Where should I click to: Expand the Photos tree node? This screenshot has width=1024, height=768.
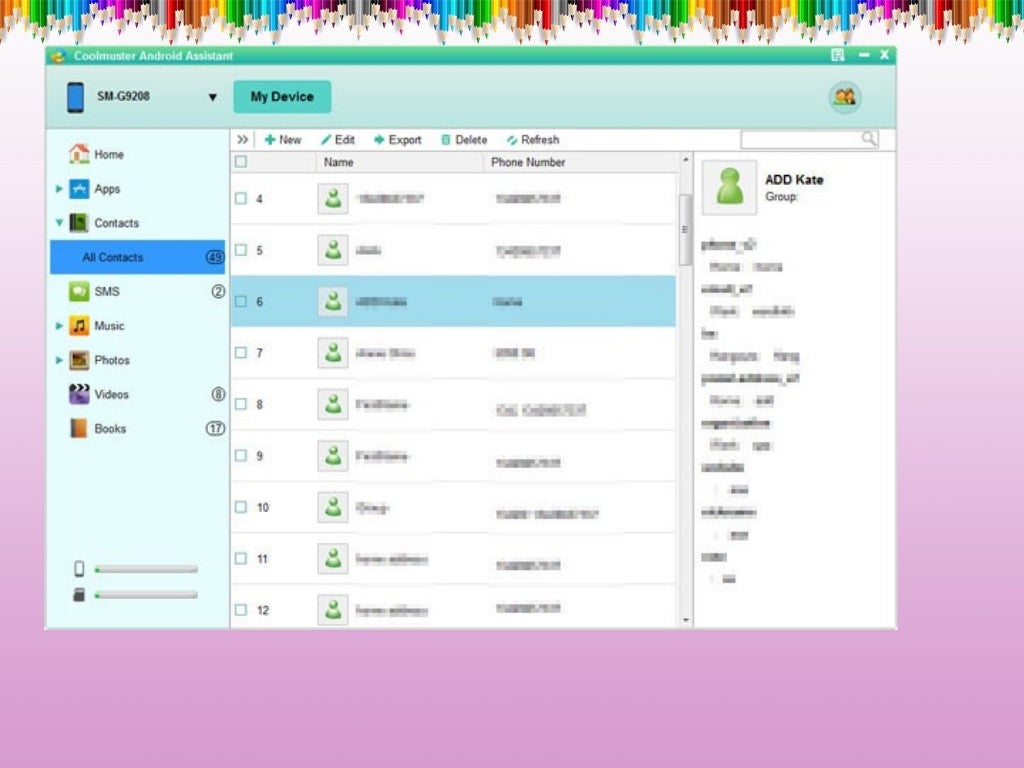(x=59, y=360)
